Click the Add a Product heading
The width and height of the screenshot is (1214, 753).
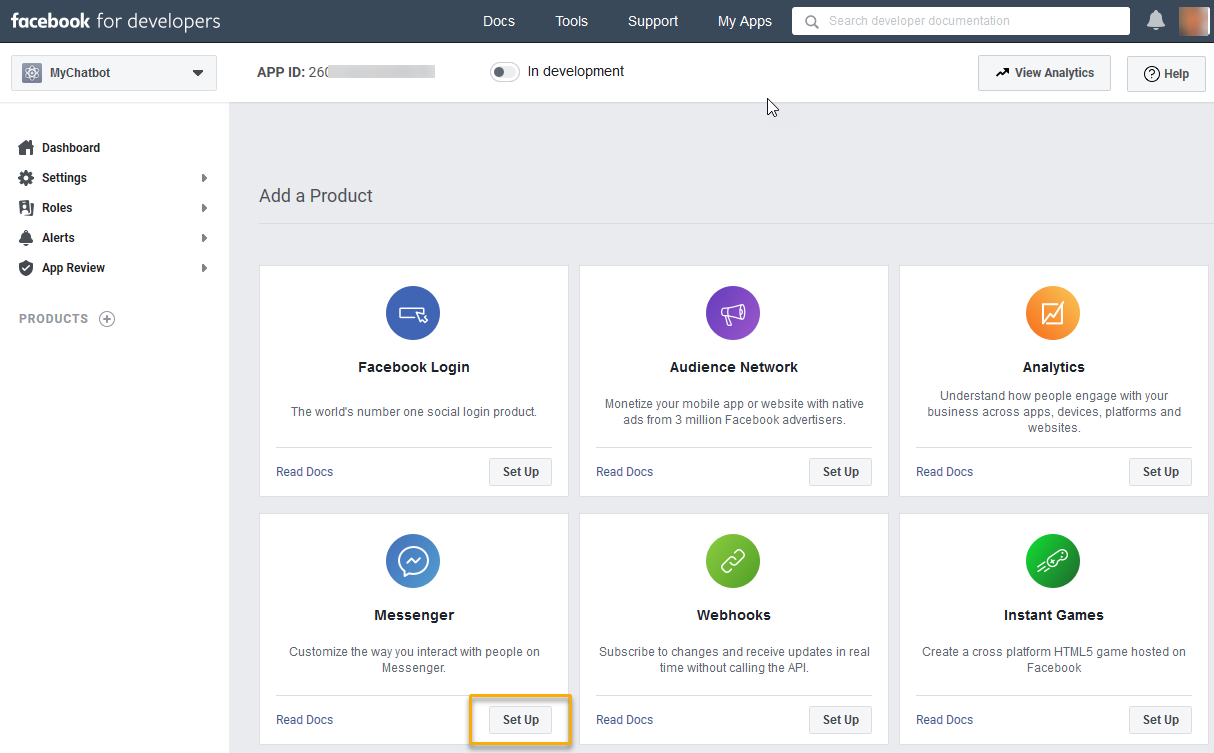pyautogui.click(x=316, y=196)
